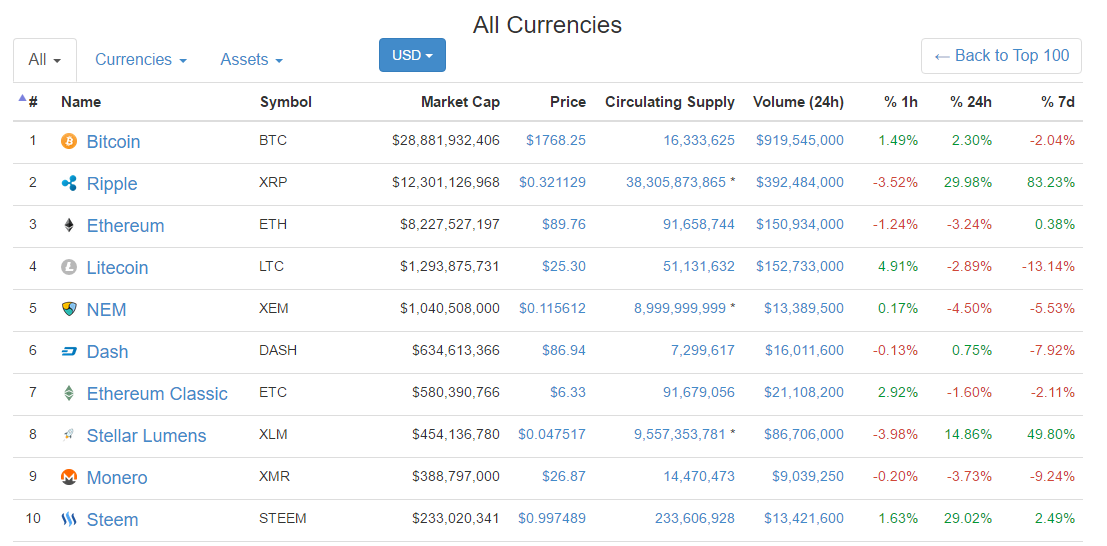Open the Ethereum Classic name link
This screenshot has width=1107, height=546.
coord(157,394)
